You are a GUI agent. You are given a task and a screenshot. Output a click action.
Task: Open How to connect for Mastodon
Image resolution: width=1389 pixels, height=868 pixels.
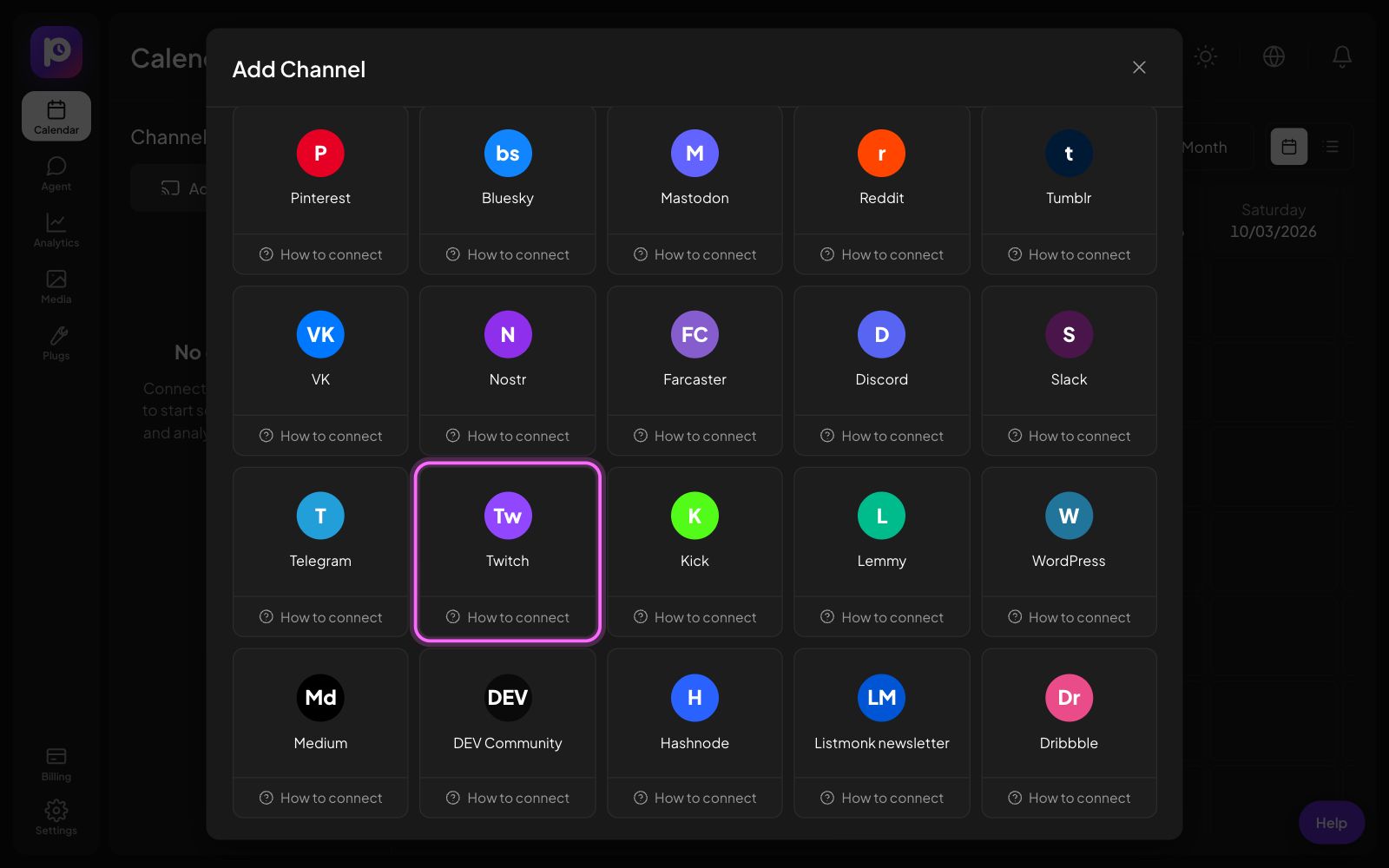[x=694, y=254]
